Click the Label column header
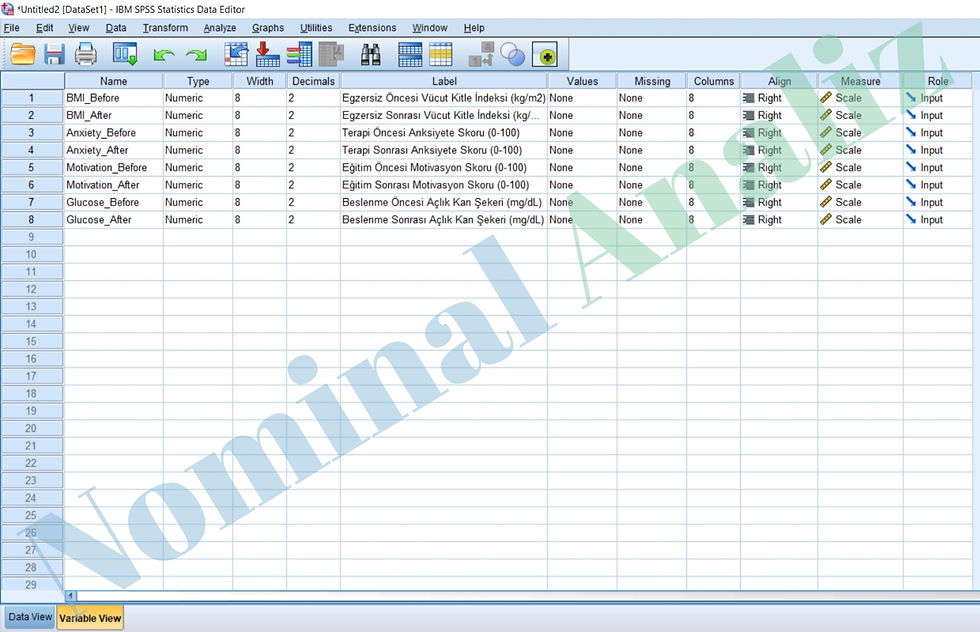Image resolution: width=980 pixels, height=632 pixels. click(x=444, y=81)
